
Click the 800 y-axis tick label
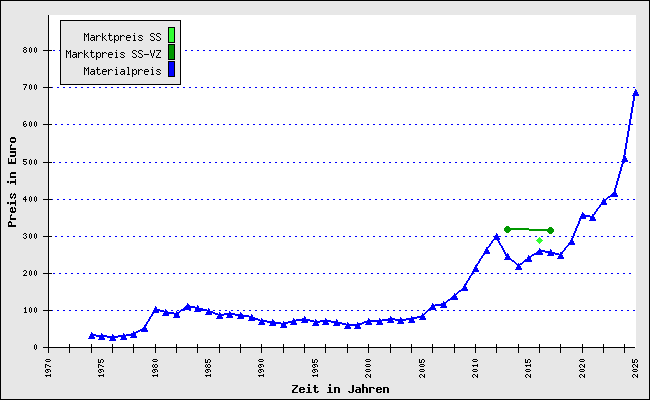tap(30, 50)
